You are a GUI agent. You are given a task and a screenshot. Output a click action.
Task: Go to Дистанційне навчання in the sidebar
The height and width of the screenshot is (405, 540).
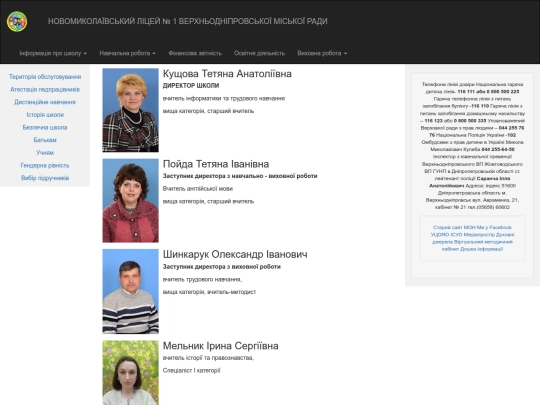click(x=45, y=102)
